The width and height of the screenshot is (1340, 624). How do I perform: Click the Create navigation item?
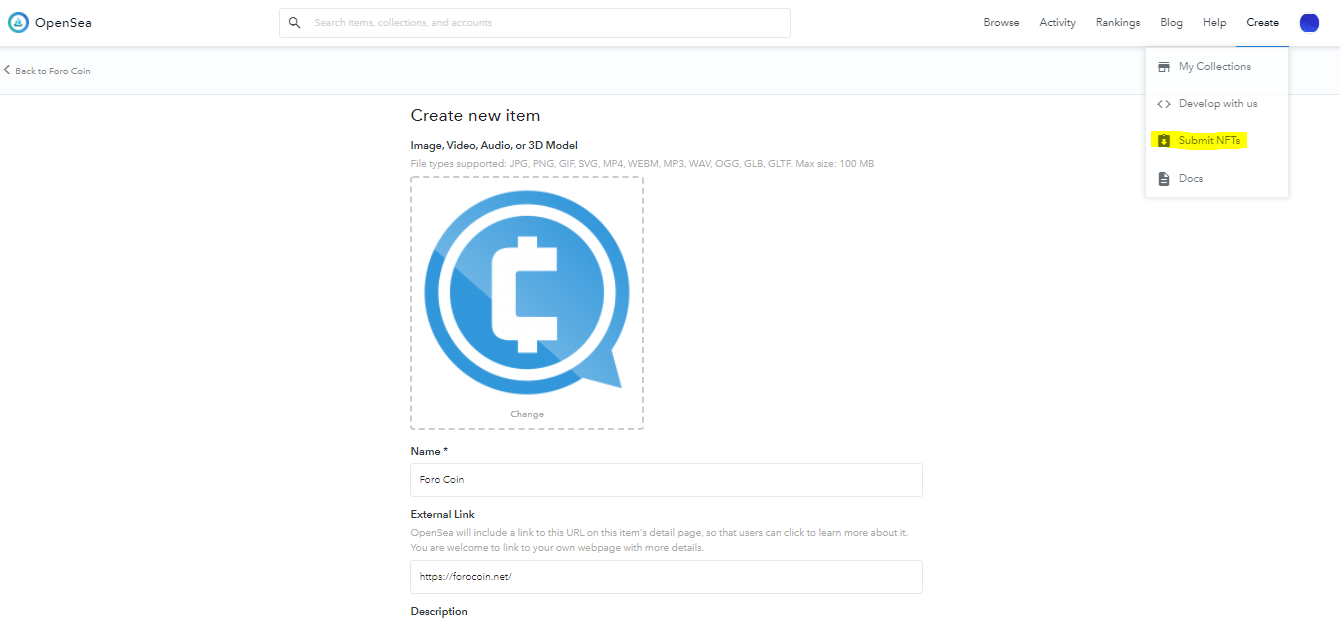click(x=1262, y=23)
